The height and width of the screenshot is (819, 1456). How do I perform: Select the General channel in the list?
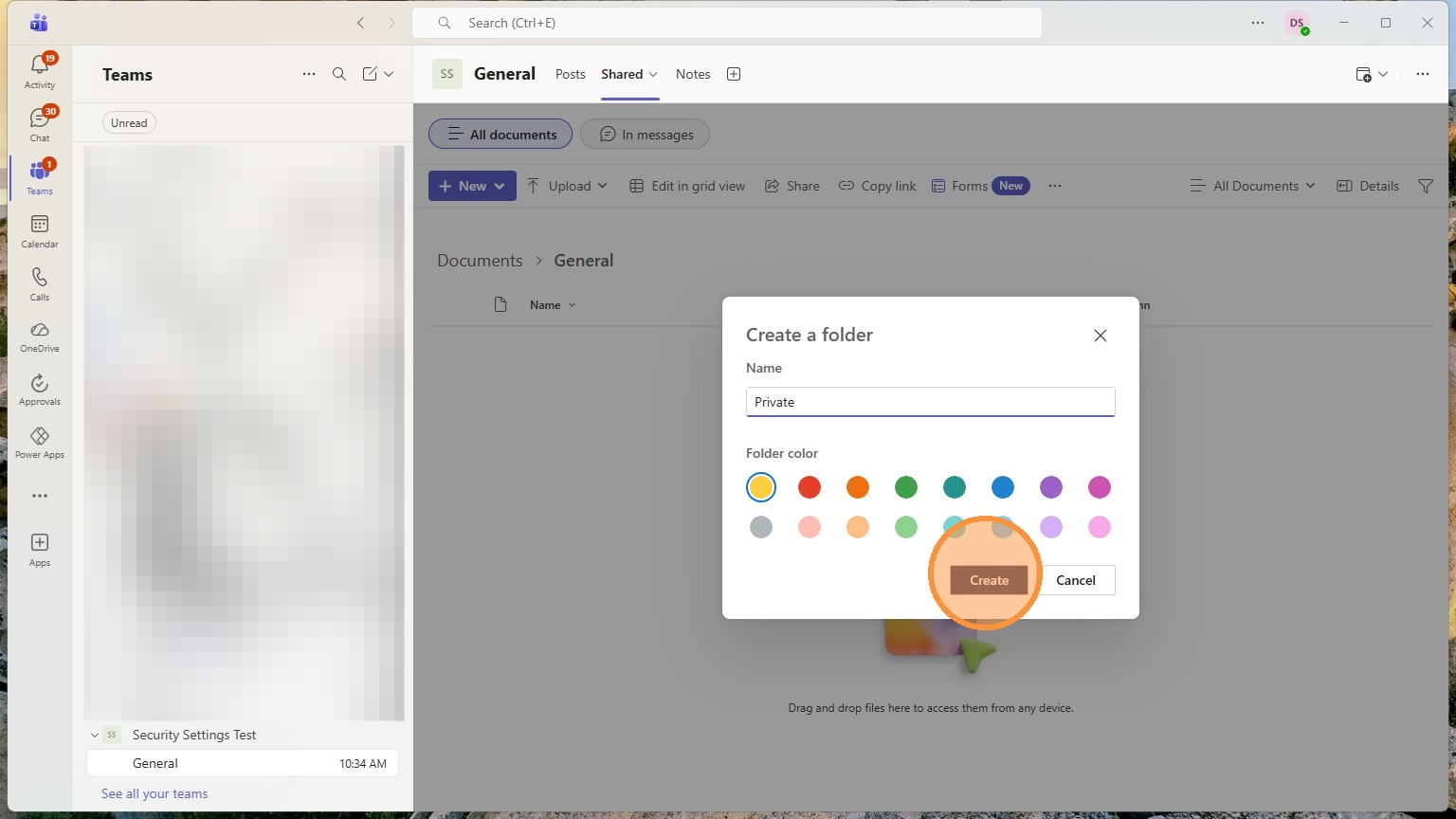[243, 763]
